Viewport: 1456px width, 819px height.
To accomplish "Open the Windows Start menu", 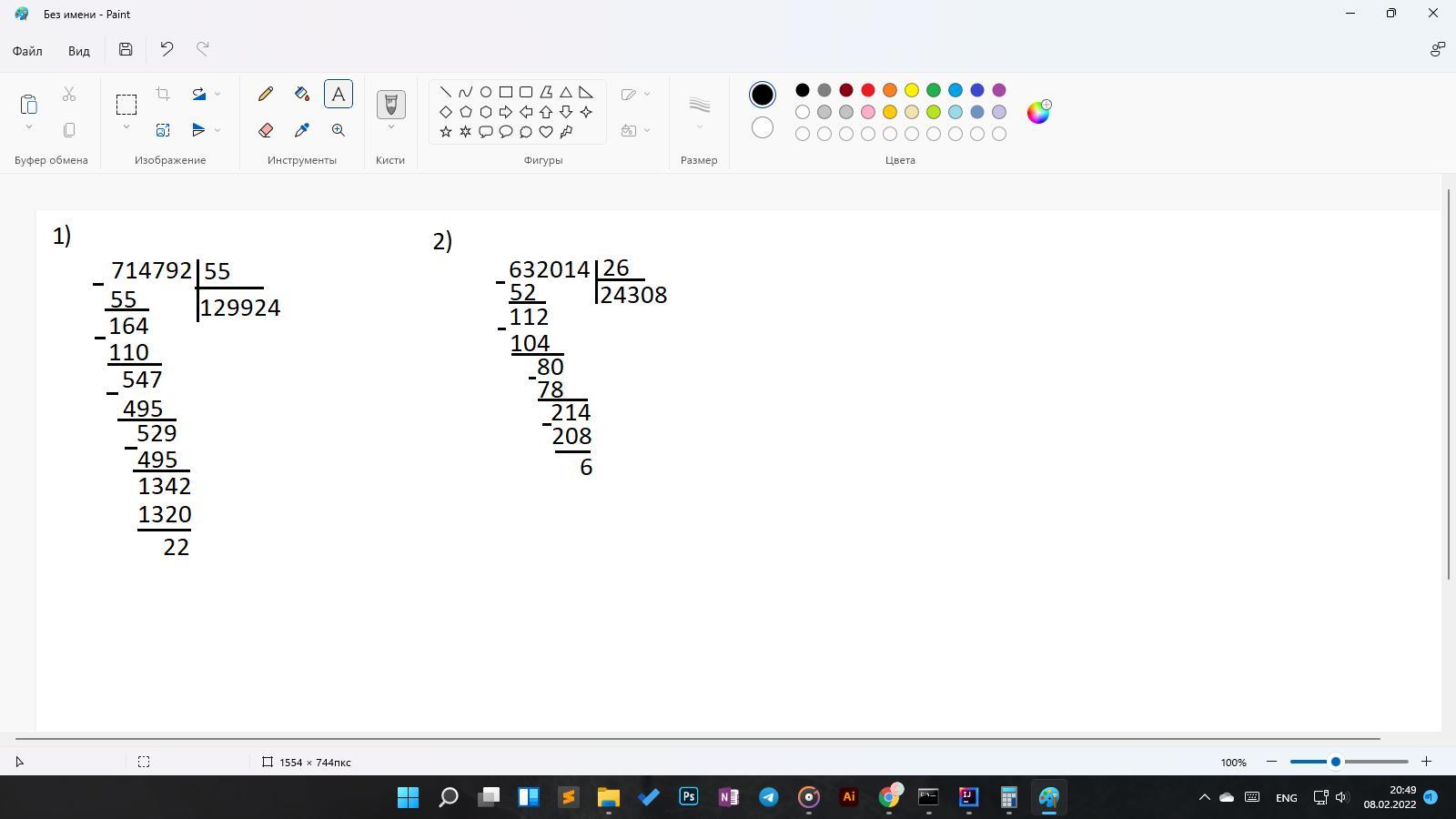I will 409,797.
